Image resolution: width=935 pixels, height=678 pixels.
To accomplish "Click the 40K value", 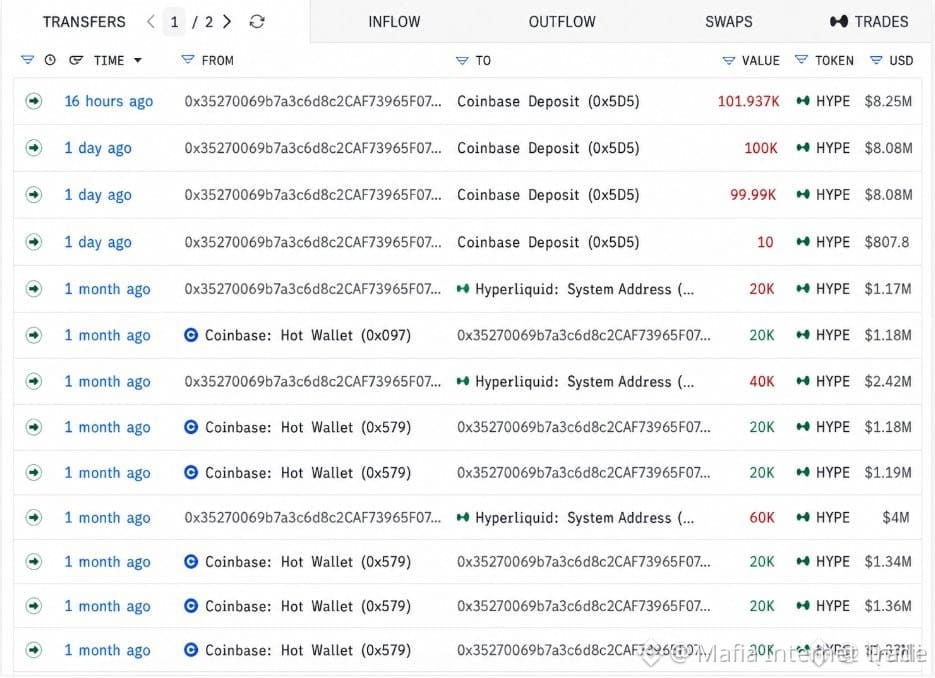I will pyautogui.click(x=761, y=382).
